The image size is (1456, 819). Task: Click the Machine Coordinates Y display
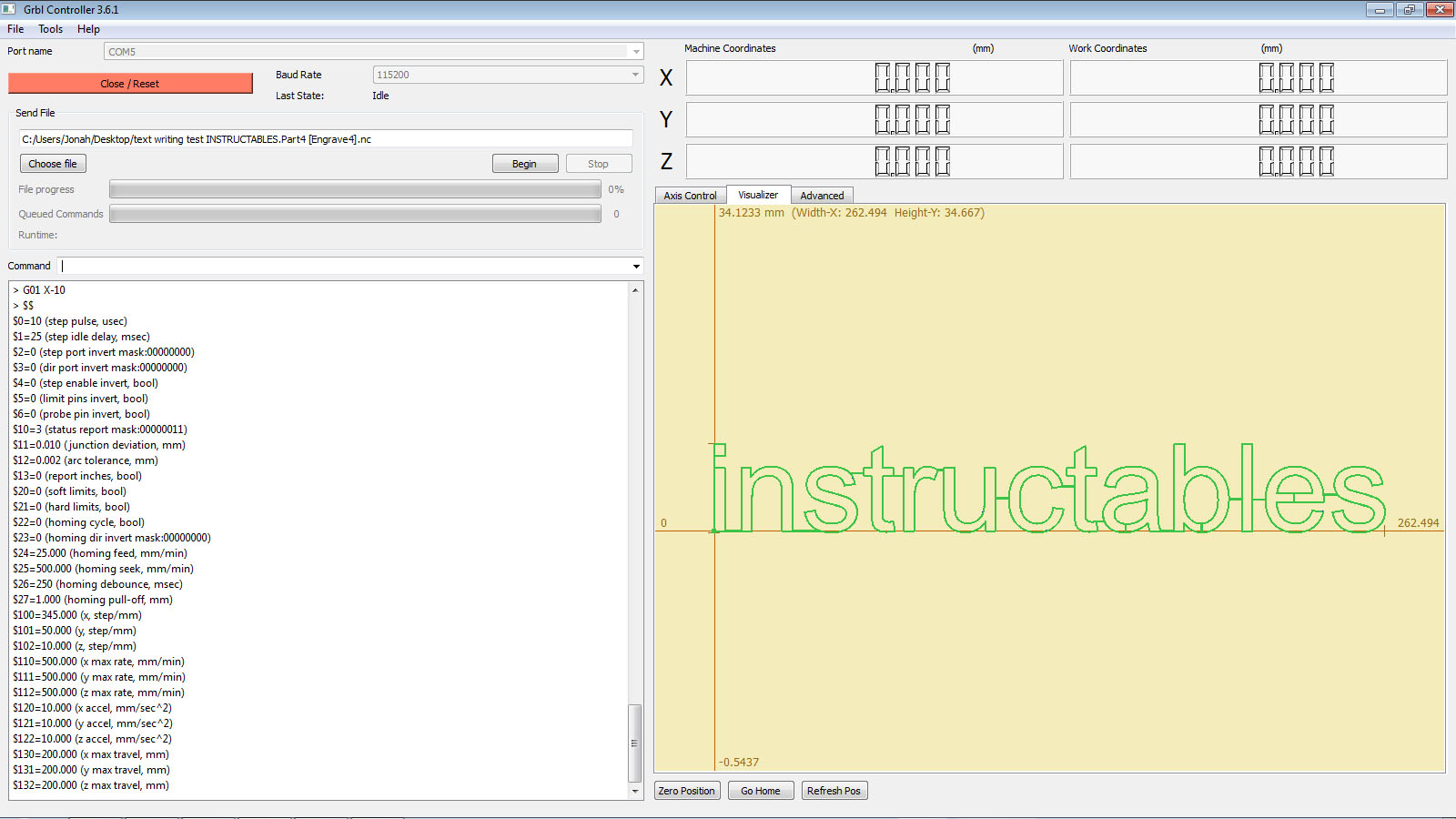(875, 119)
